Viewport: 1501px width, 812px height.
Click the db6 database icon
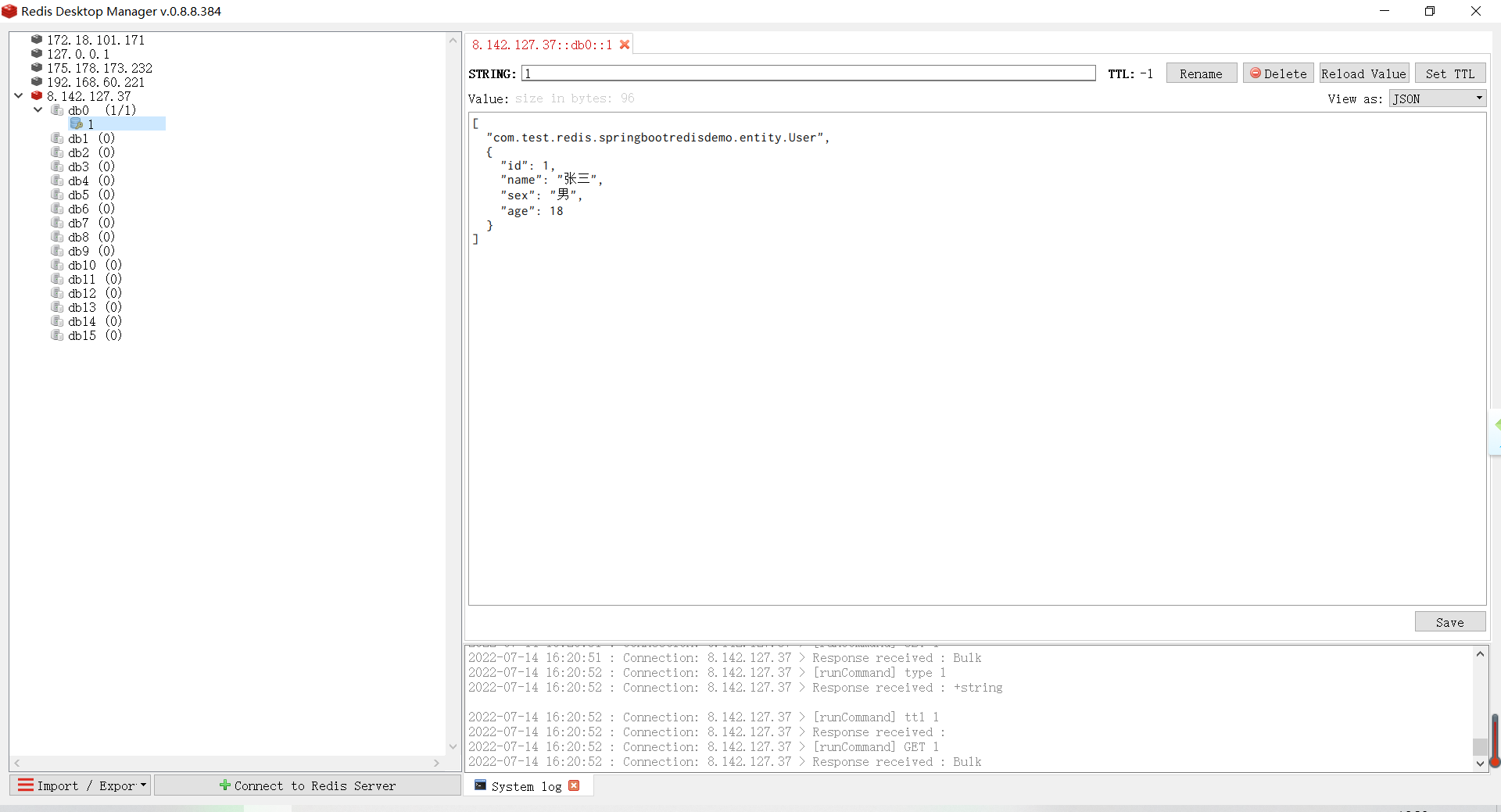pyautogui.click(x=57, y=209)
